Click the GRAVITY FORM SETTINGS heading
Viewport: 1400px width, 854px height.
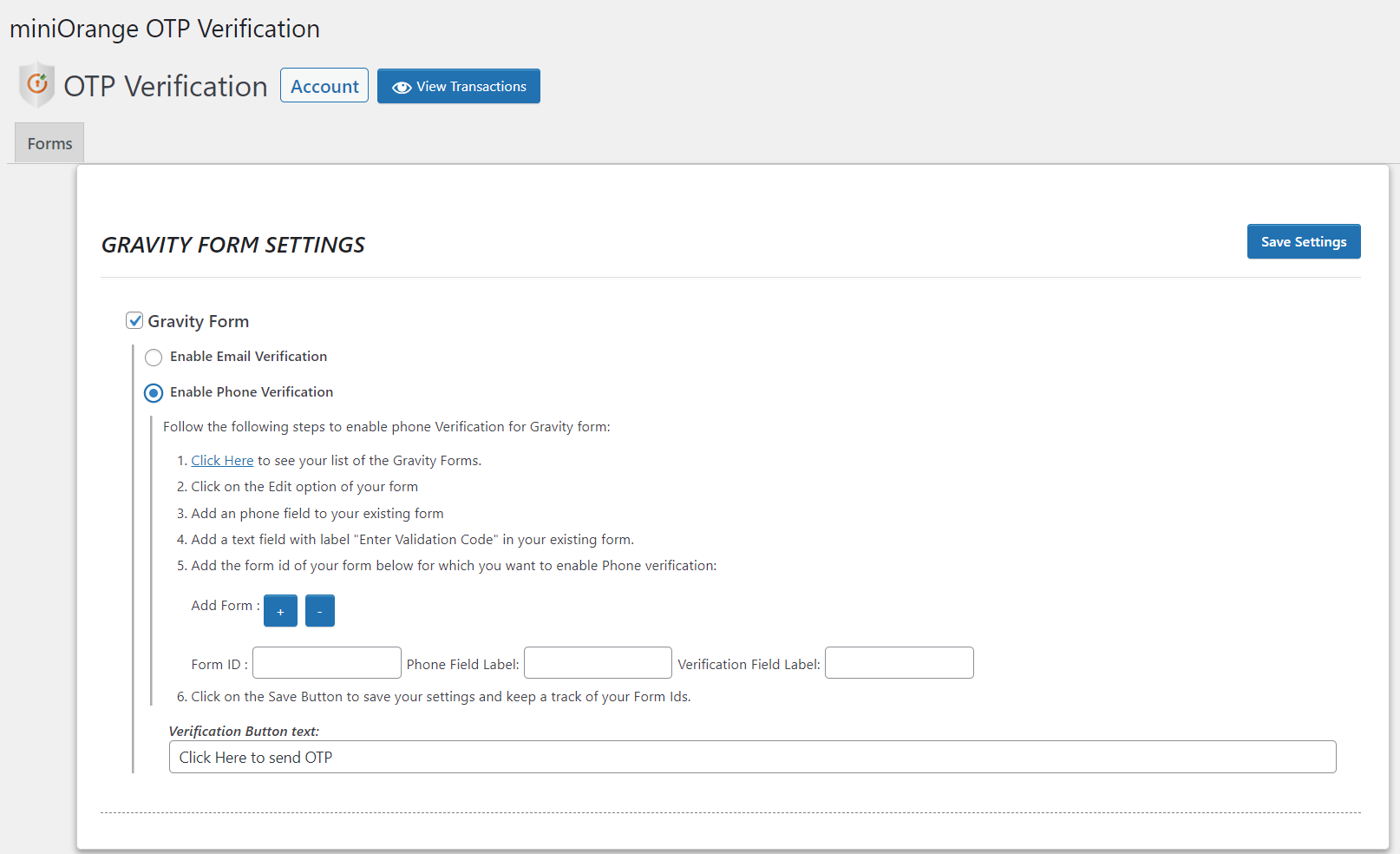coord(233,245)
